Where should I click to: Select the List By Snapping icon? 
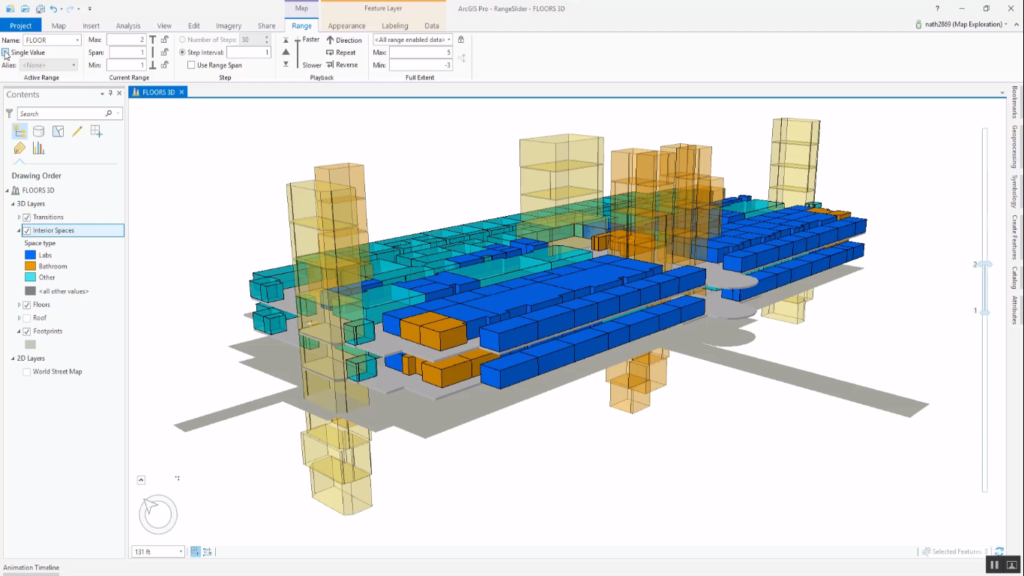tap(95, 131)
